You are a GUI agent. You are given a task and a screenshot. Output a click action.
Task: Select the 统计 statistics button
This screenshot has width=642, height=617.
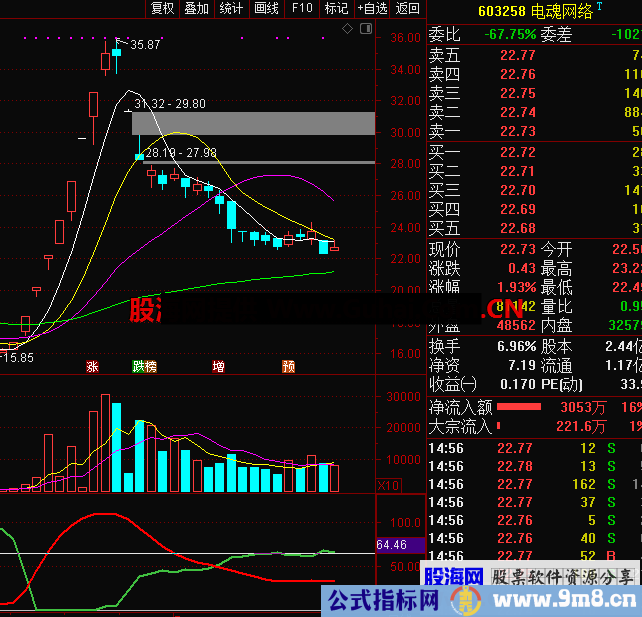pos(231,9)
